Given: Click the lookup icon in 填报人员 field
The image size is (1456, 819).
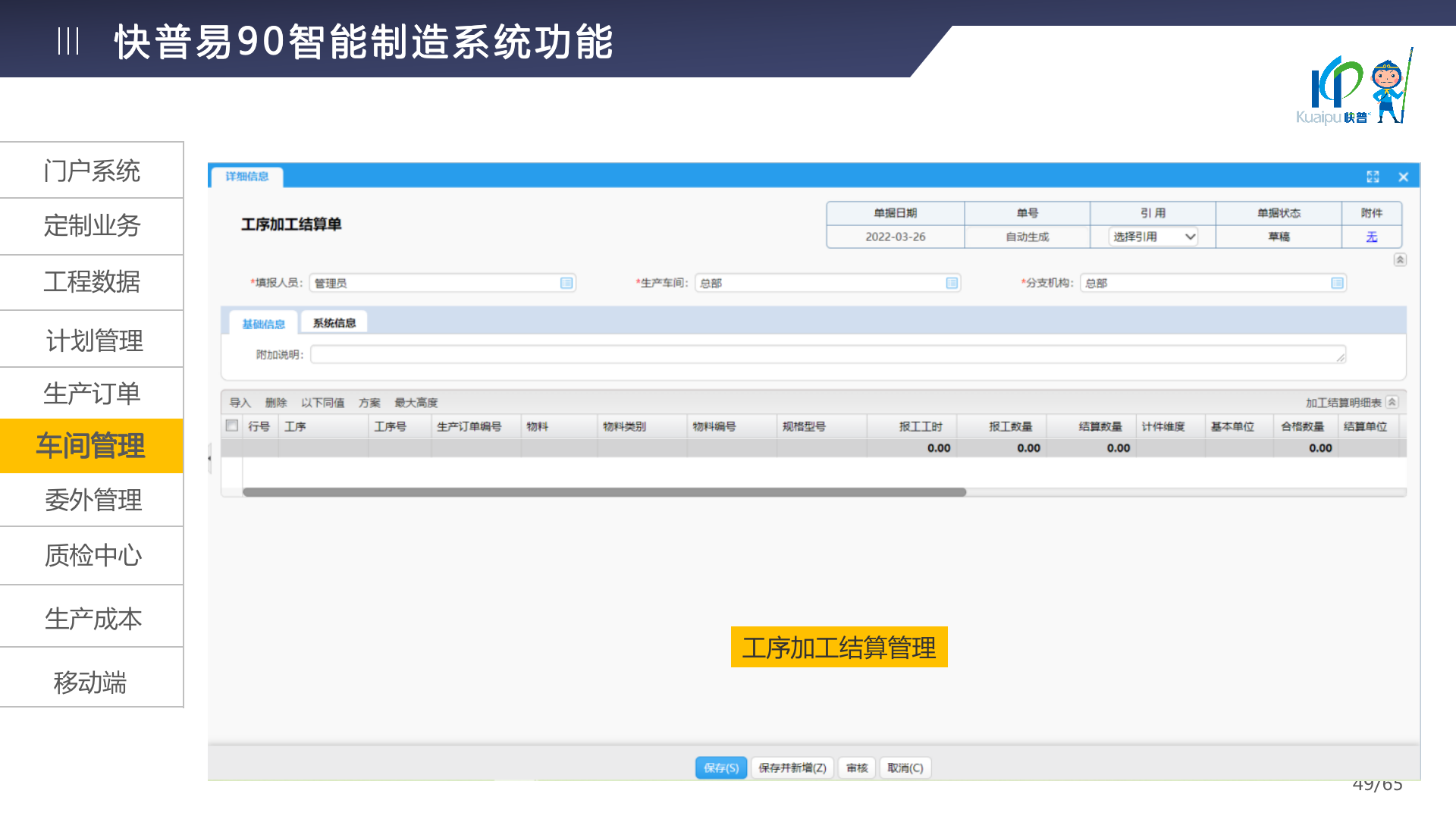Looking at the screenshot, I should tap(566, 283).
